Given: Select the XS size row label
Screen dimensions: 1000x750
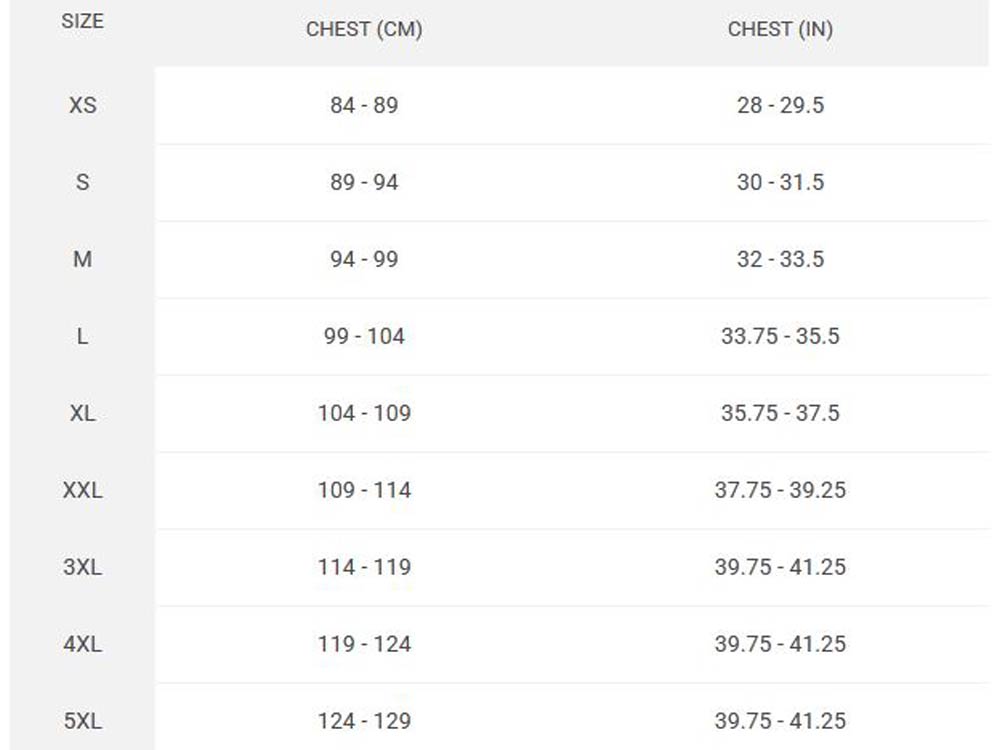Looking at the screenshot, I should (x=82, y=105).
